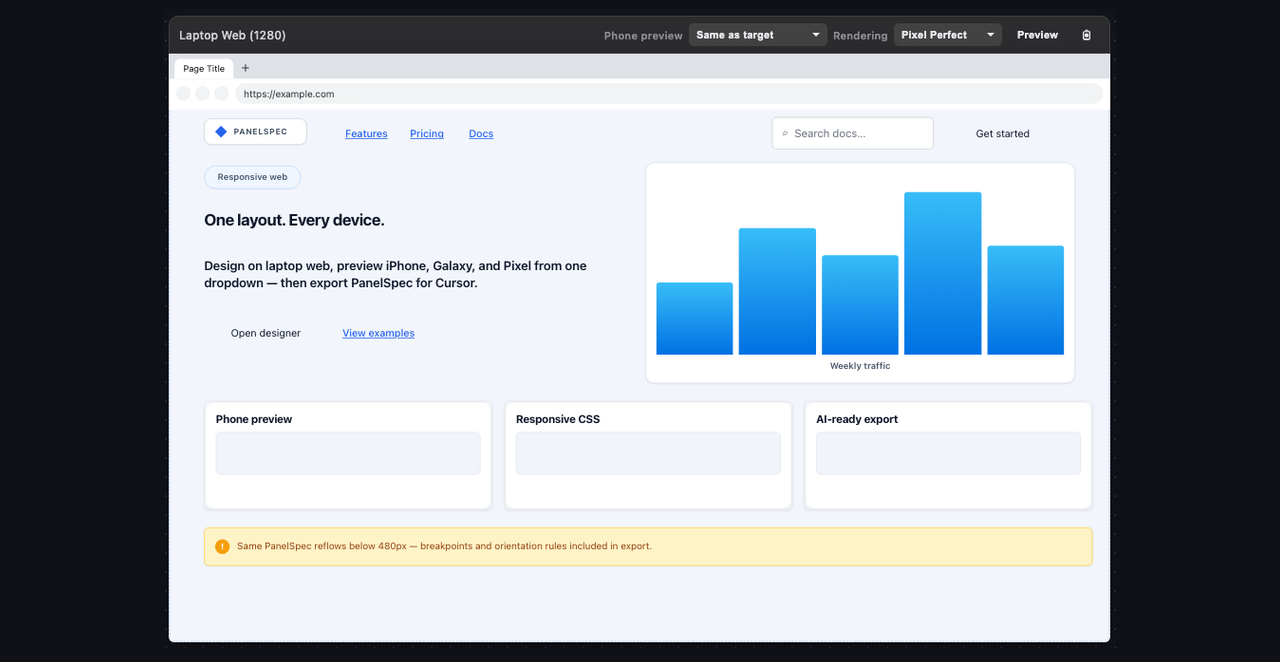Click the 'Phone preview' card title
This screenshot has width=1280, height=662.
click(x=254, y=419)
